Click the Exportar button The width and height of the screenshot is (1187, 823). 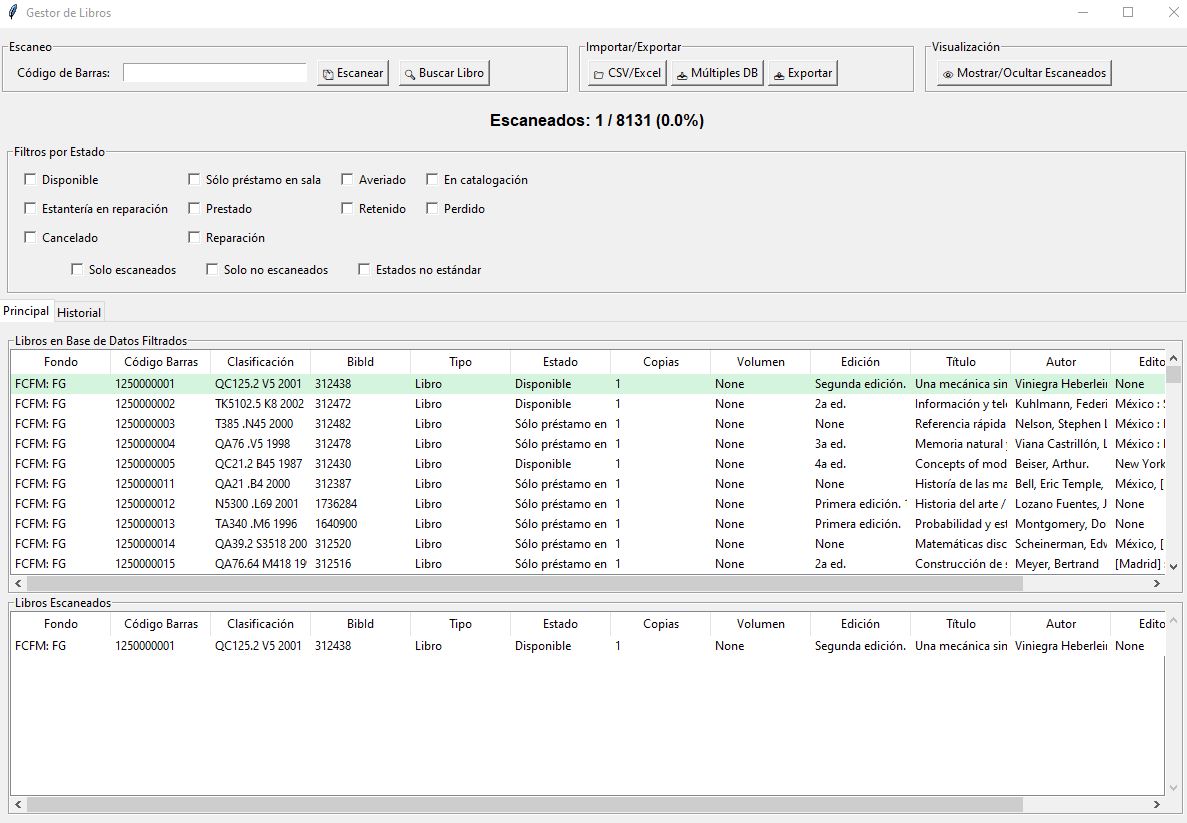click(801, 73)
